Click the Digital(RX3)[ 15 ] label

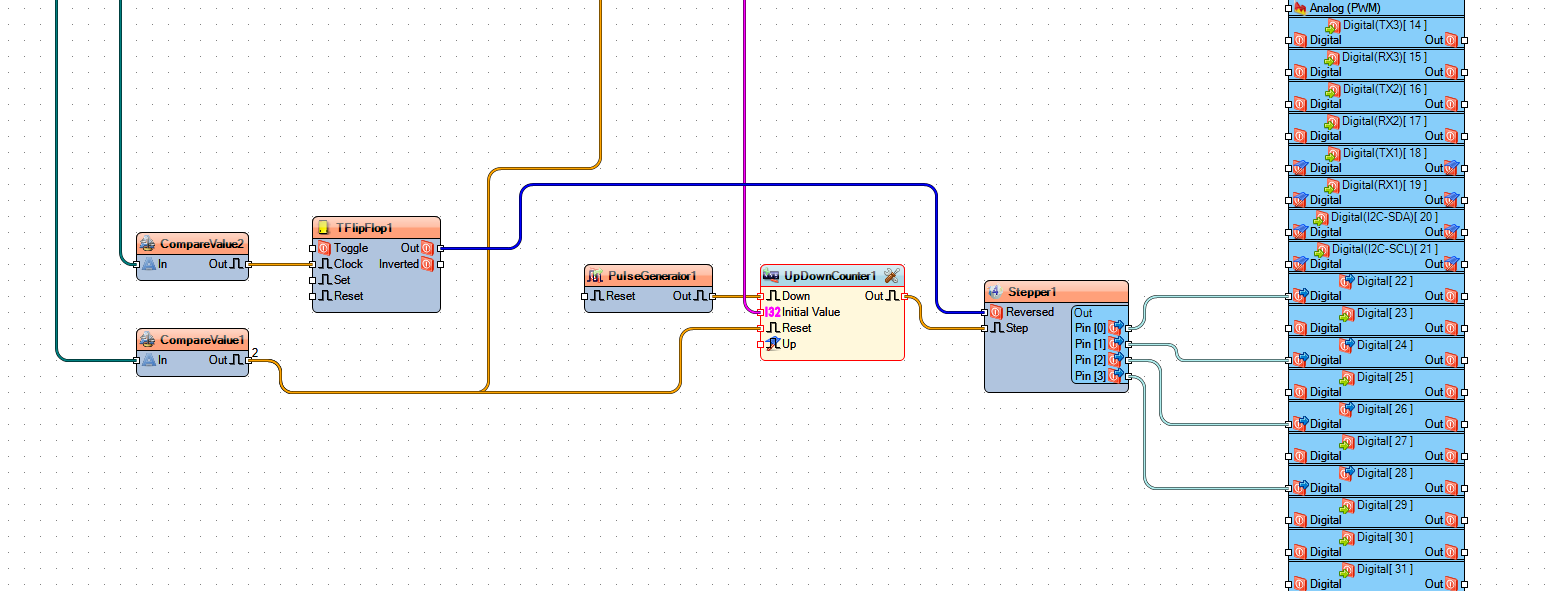point(1384,57)
